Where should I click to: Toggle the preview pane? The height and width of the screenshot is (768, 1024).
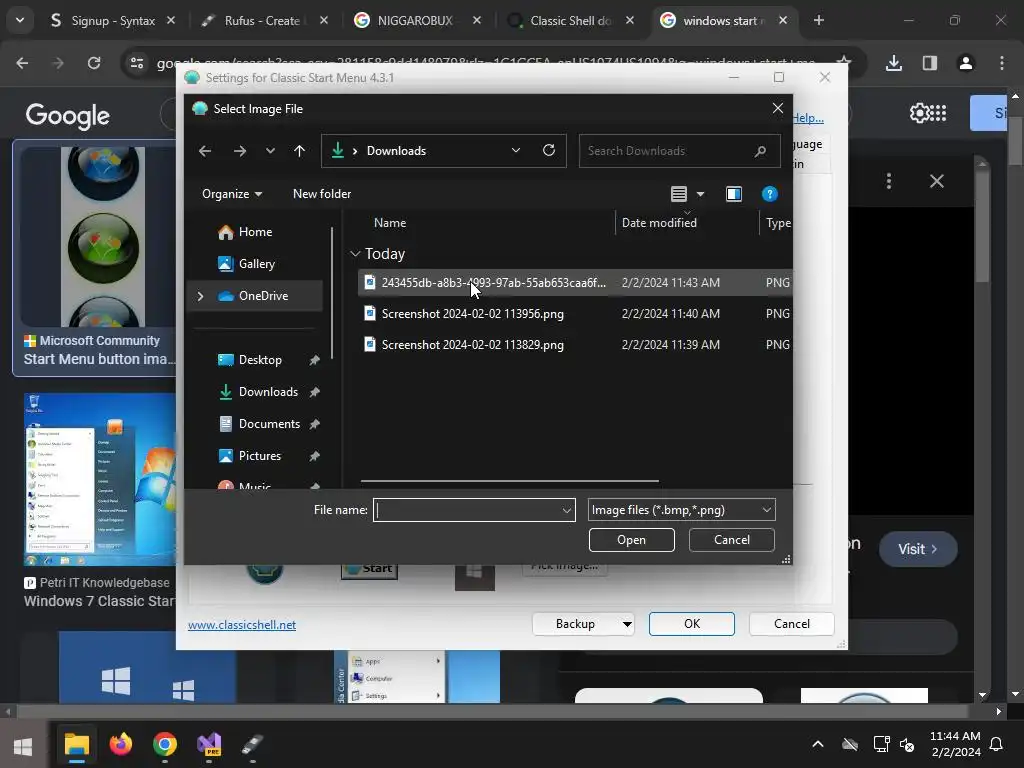coord(734,194)
